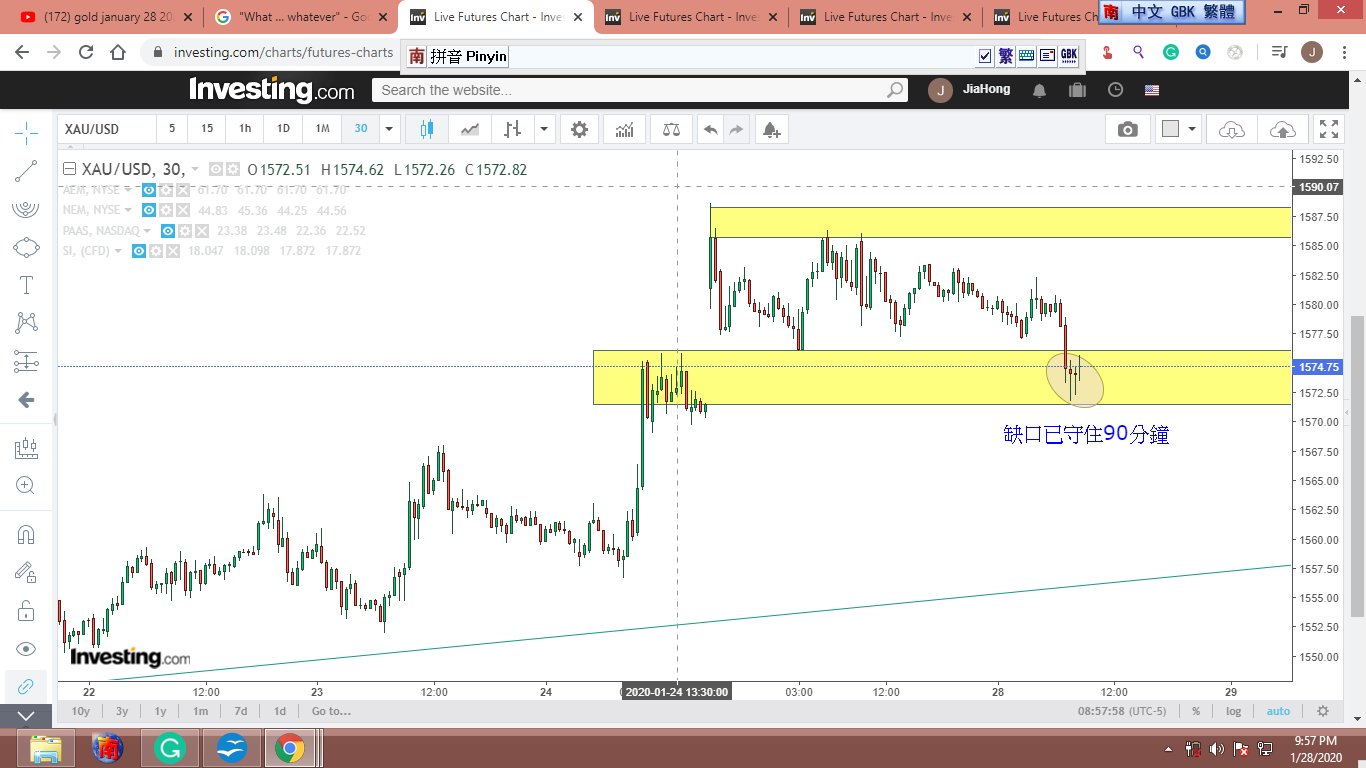Image resolution: width=1366 pixels, height=768 pixels.
Task: Click the website search field
Action: pos(640,90)
